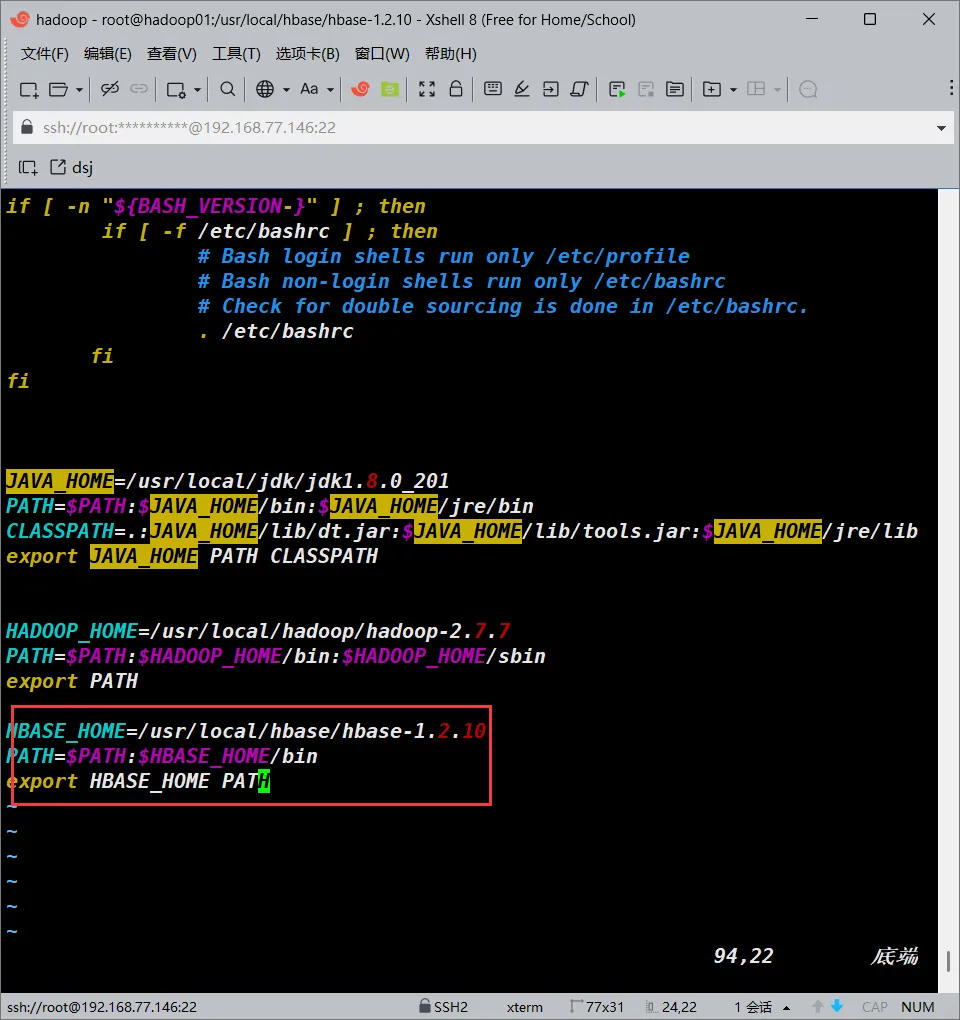Click the Open Session folder icon
Screen dimensions: 960x1020
pos(59,89)
